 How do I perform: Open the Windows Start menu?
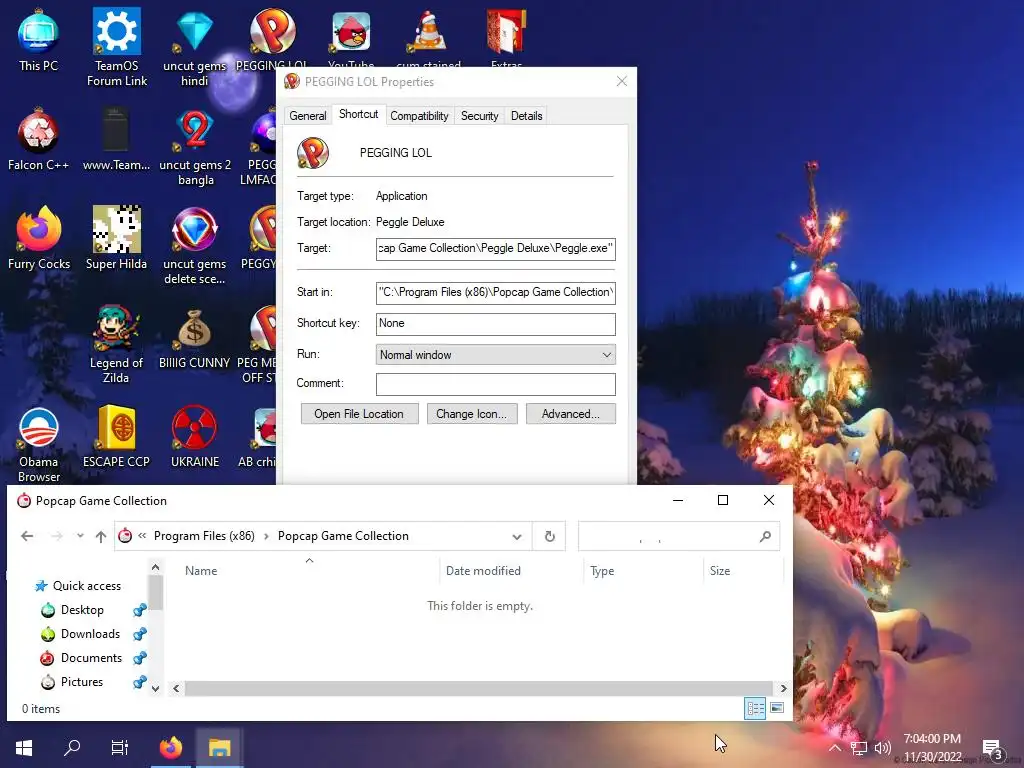coord(24,747)
